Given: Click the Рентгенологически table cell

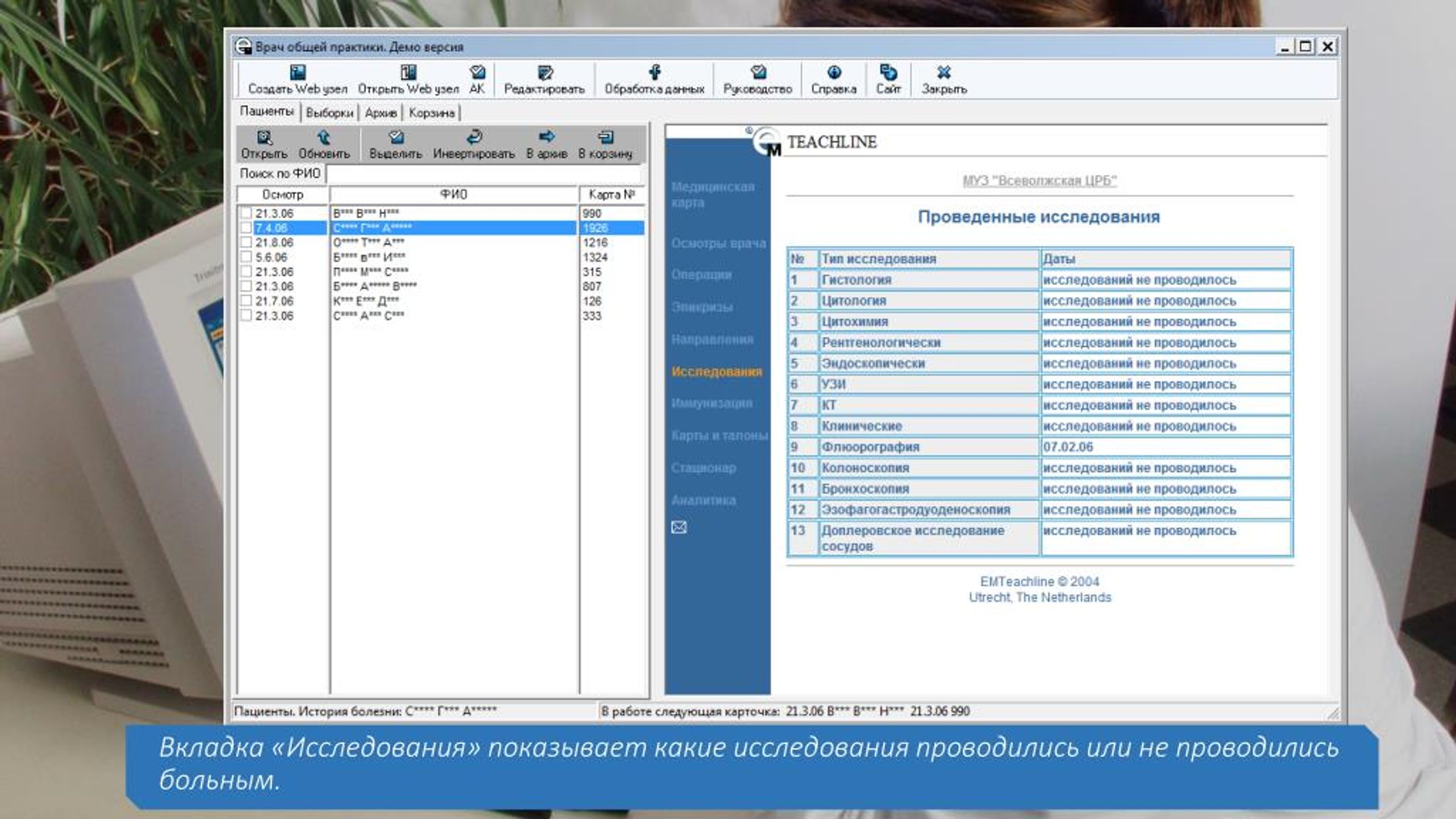Looking at the screenshot, I should [929, 342].
